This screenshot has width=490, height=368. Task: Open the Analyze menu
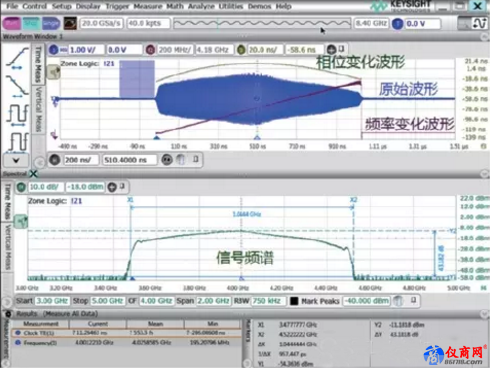pyautogui.click(x=201, y=6)
